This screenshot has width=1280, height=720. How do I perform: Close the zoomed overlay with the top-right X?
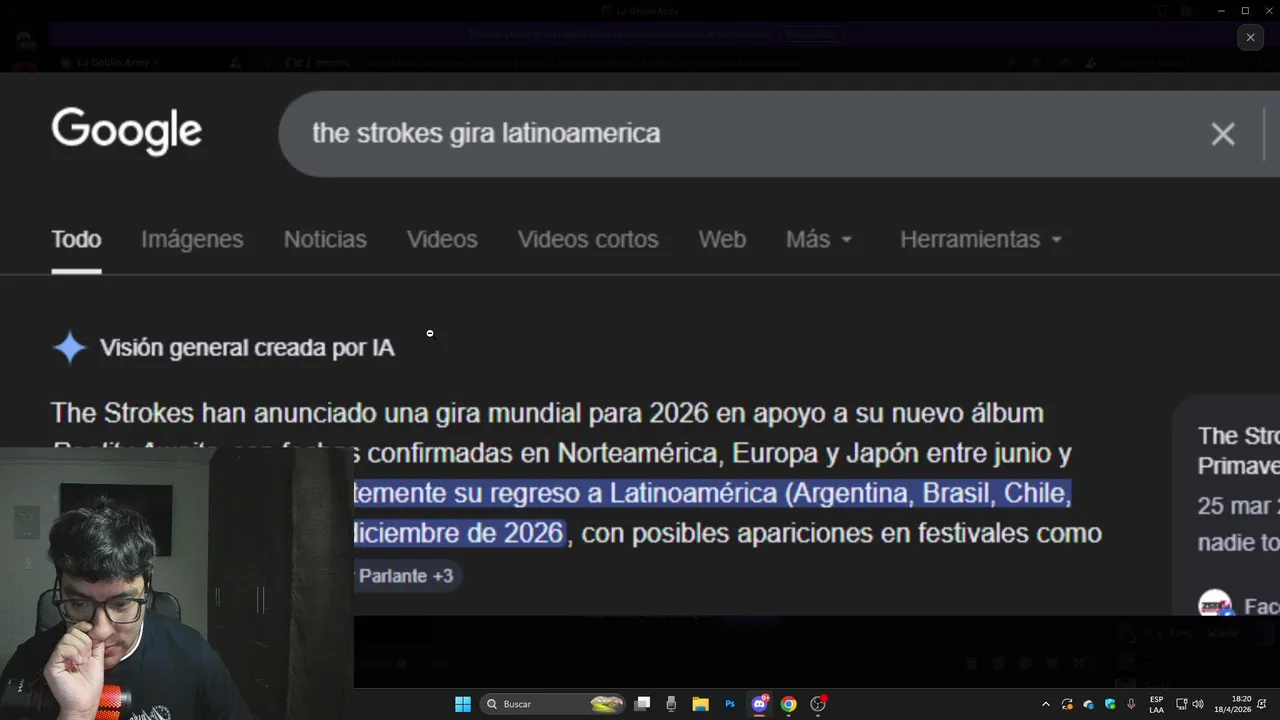tap(1250, 38)
